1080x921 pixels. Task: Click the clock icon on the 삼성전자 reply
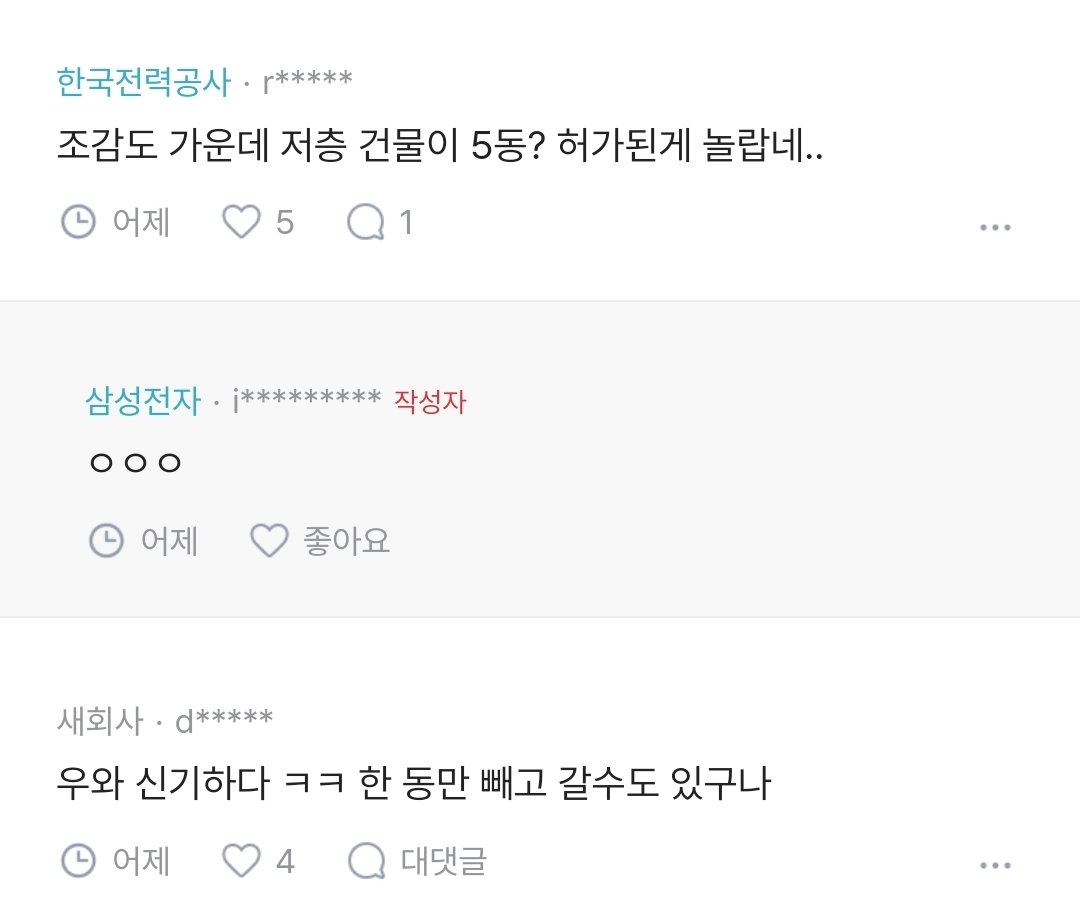click(x=106, y=540)
